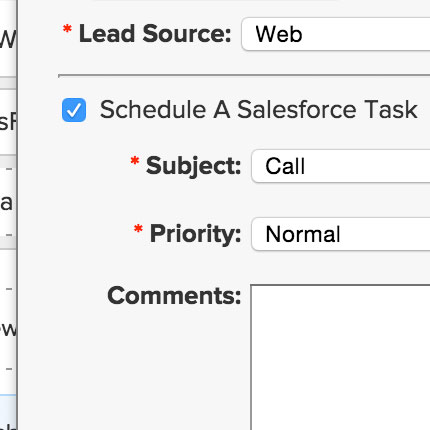Image resolution: width=430 pixels, height=430 pixels.
Task: Select the Normal value text in Priority
Action: click(x=303, y=234)
